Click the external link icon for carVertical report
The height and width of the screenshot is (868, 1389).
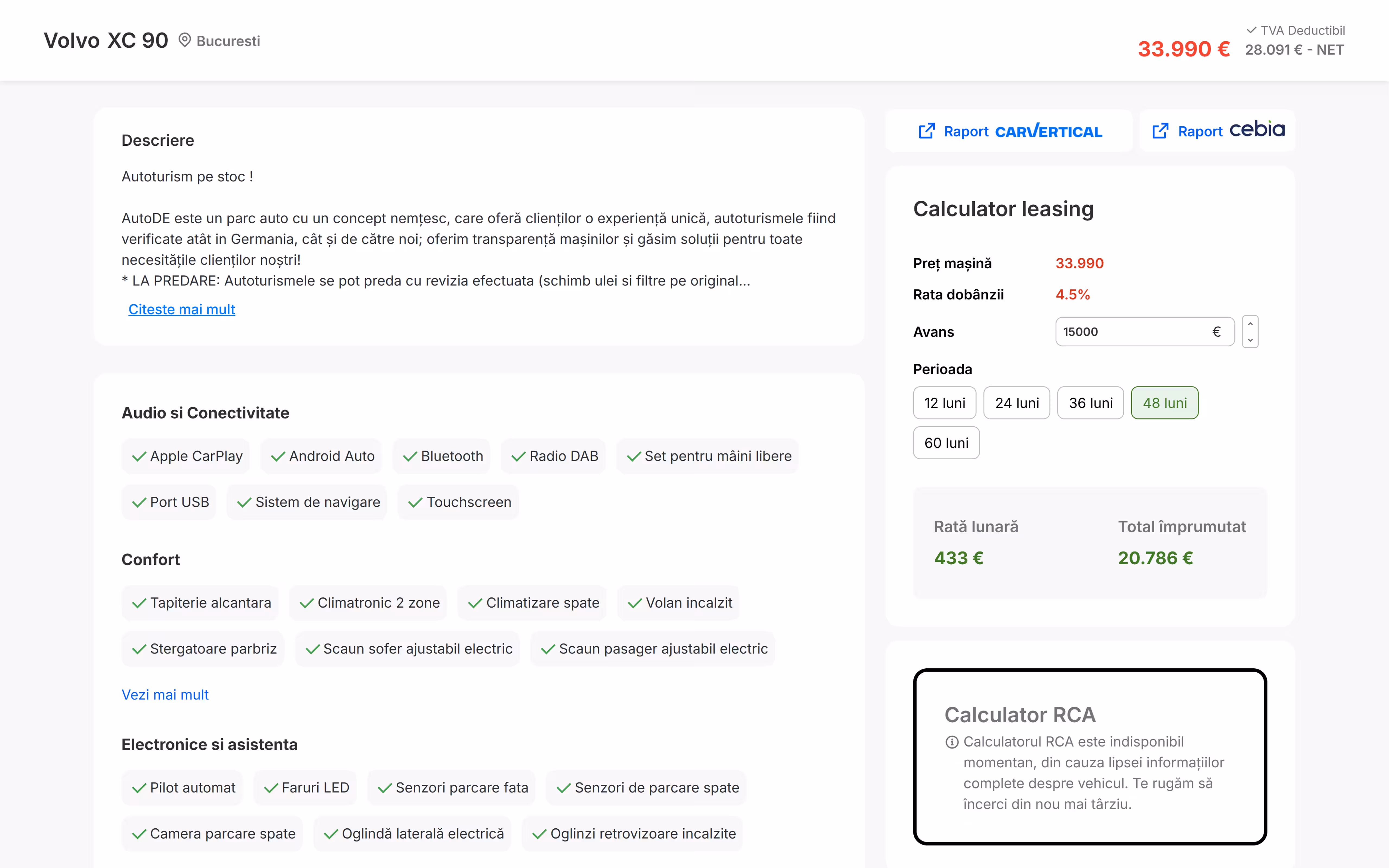[x=926, y=132]
